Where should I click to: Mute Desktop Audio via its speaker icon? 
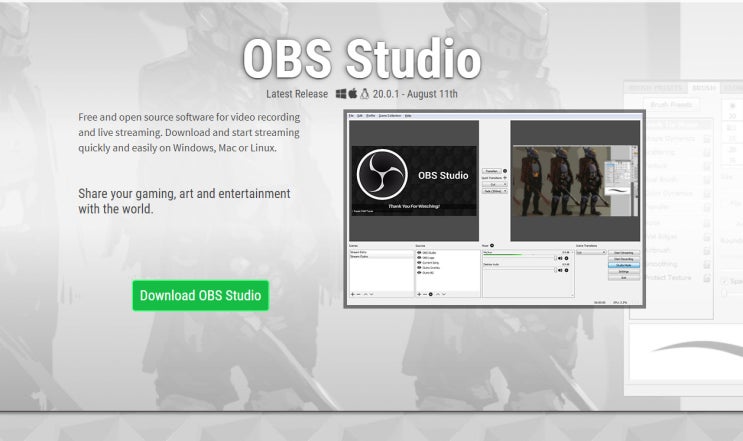(560, 270)
